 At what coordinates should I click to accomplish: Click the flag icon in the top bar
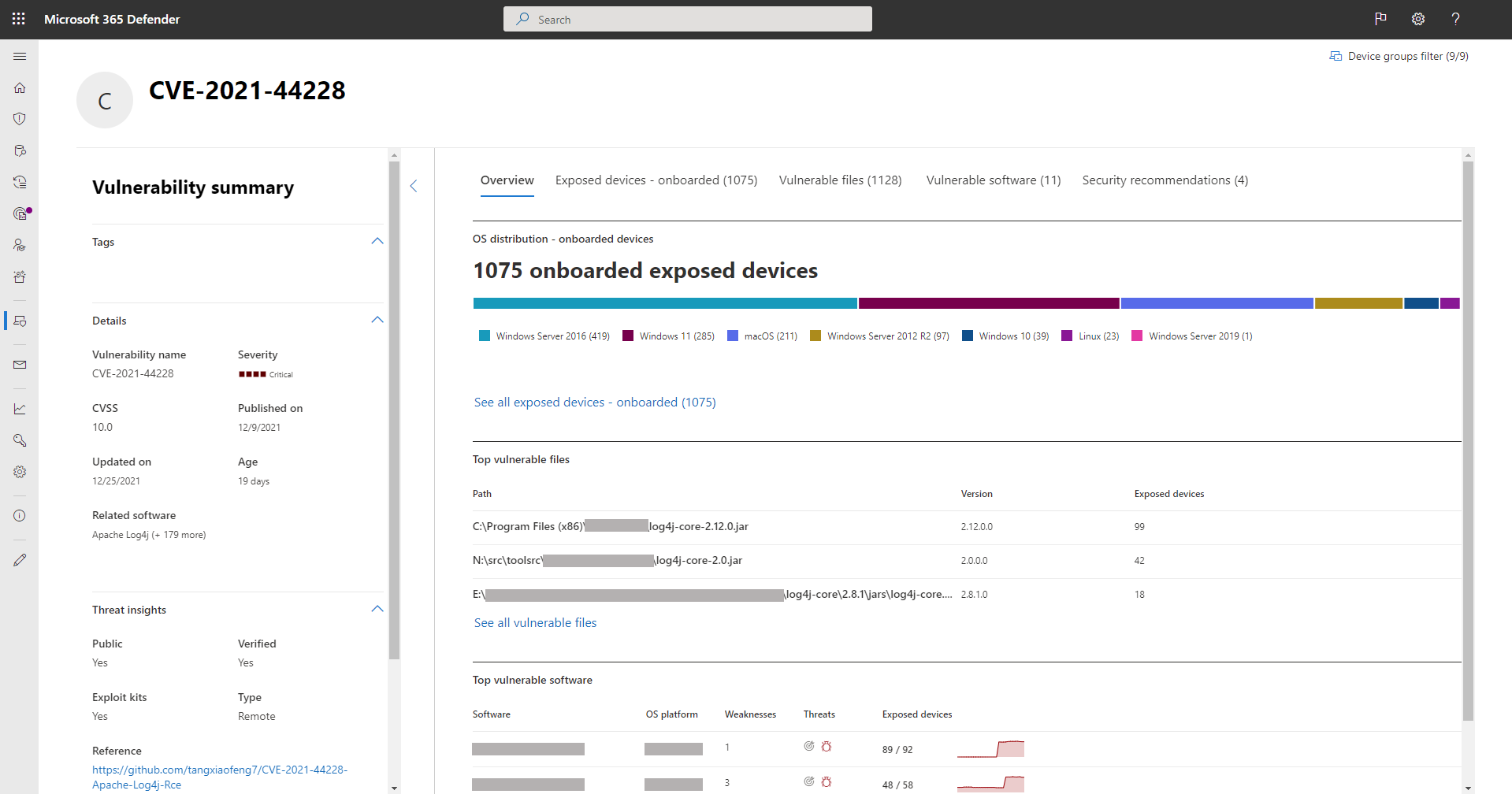point(1380,19)
